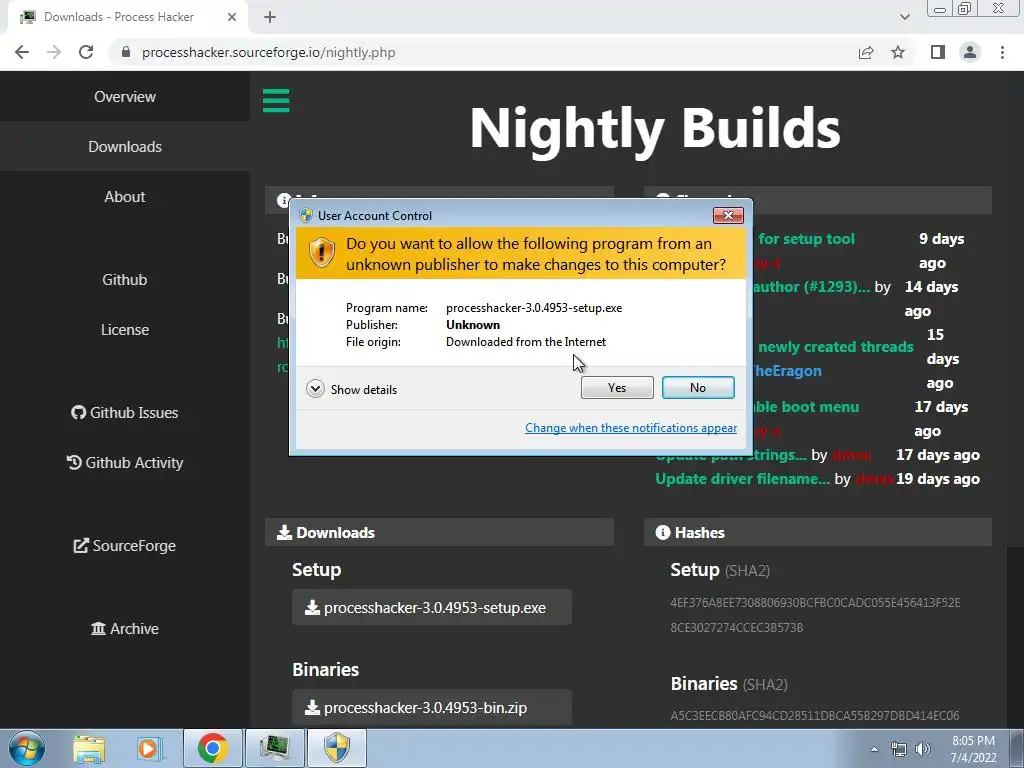Click the address bar URL
The height and width of the screenshot is (768, 1024).
[x=268, y=52]
